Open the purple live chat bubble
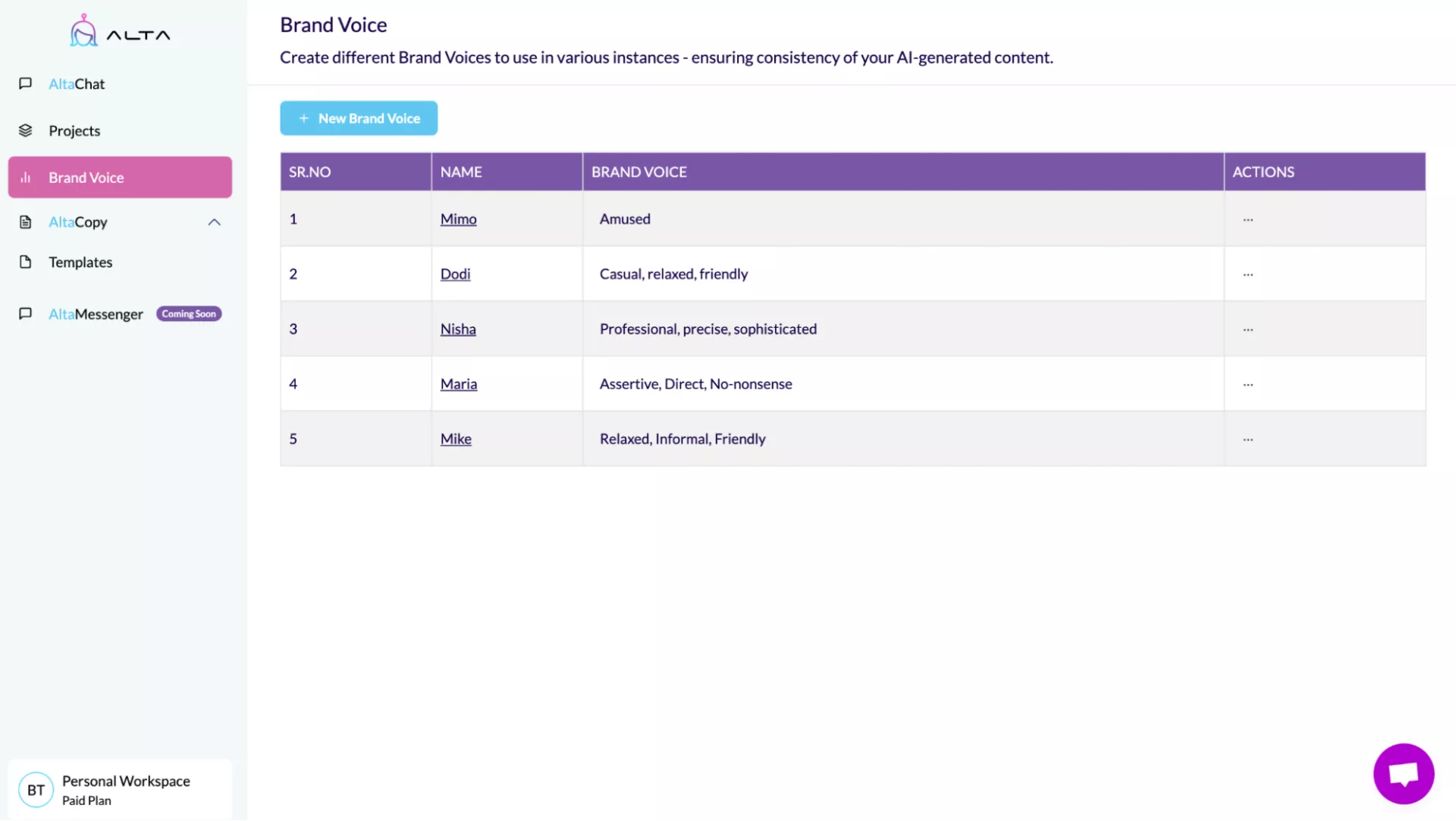Viewport: 1456px width, 821px height. pos(1403,773)
